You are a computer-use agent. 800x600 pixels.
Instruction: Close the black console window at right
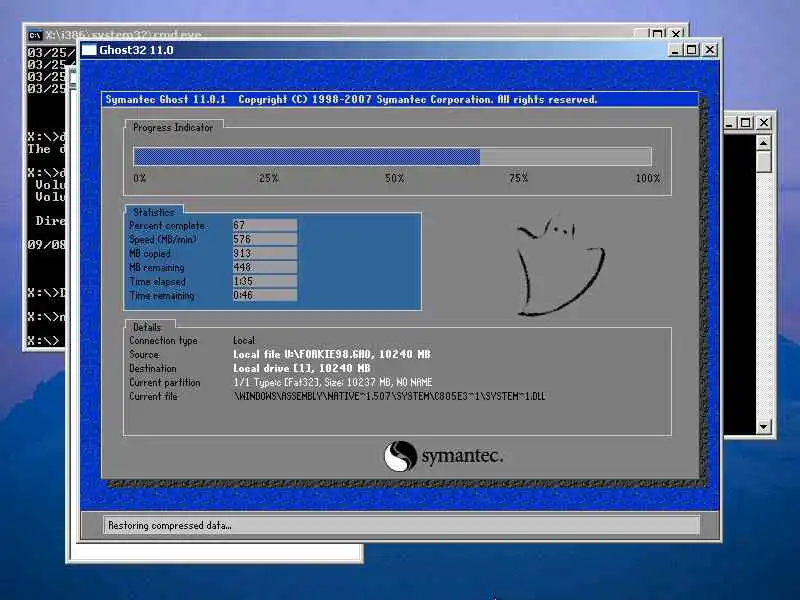click(764, 123)
